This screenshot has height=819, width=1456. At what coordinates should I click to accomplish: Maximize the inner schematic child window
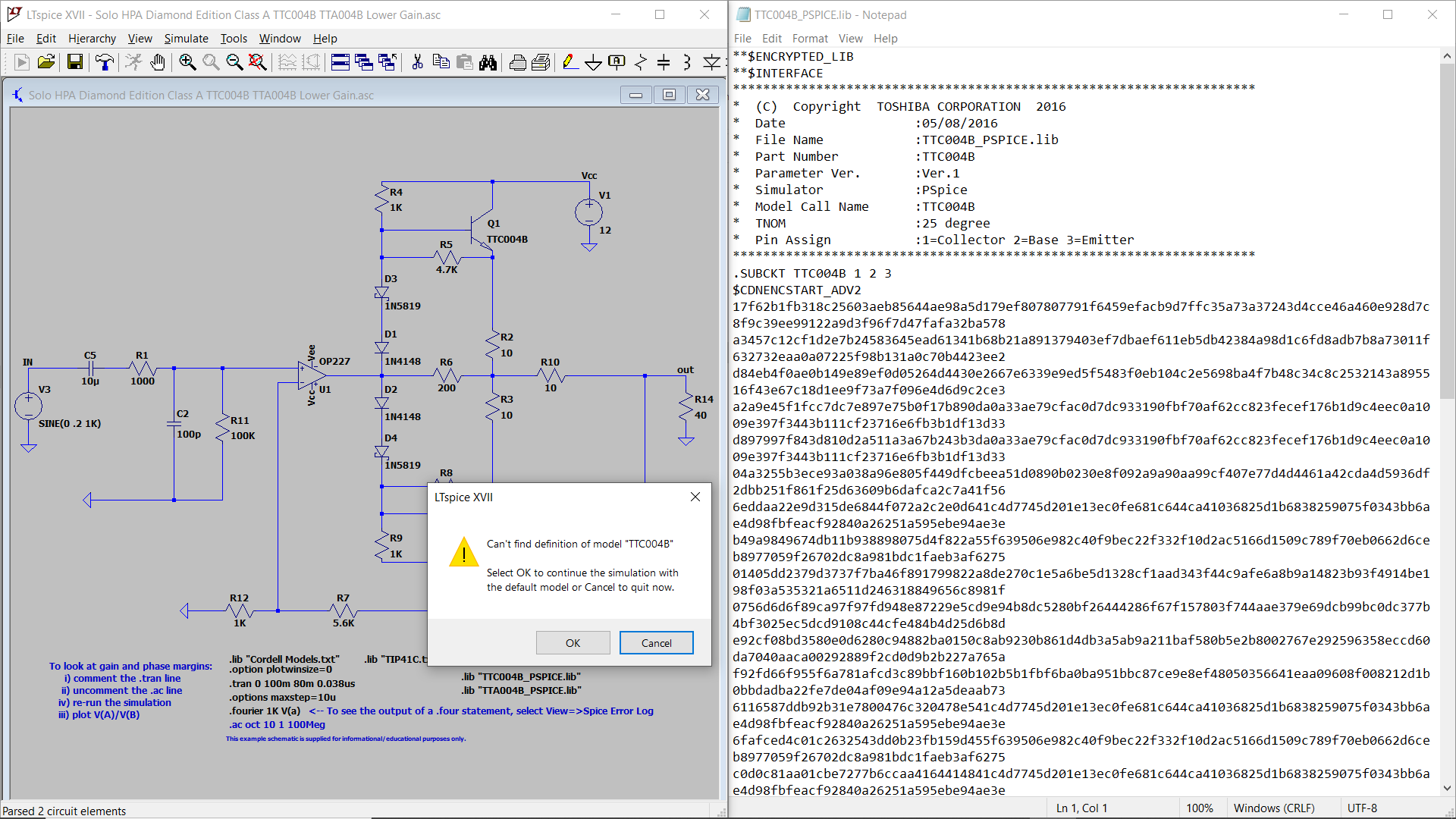(x=669, y=95)
